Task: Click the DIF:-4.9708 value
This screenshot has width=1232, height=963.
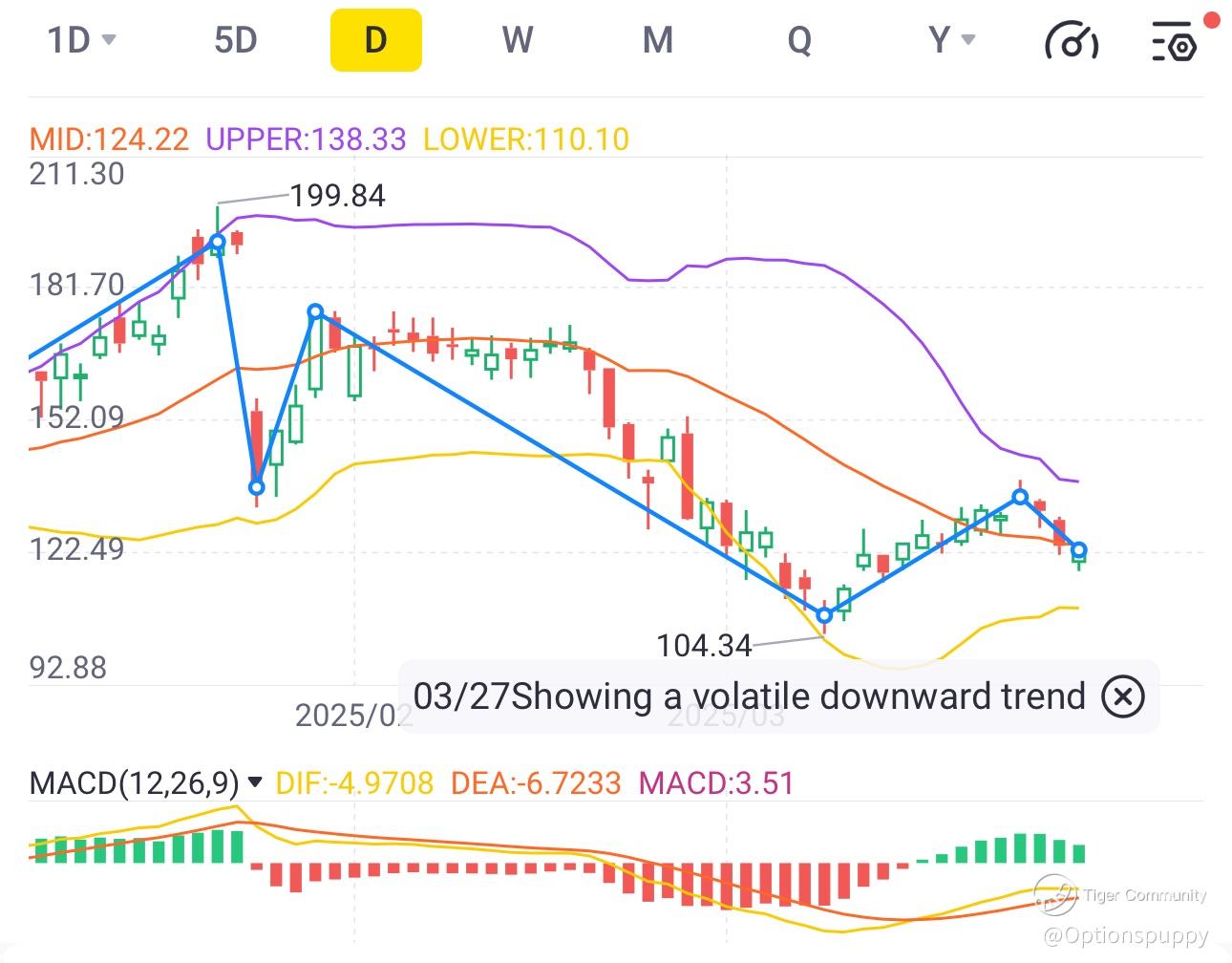Action: [x=354, y=783]
